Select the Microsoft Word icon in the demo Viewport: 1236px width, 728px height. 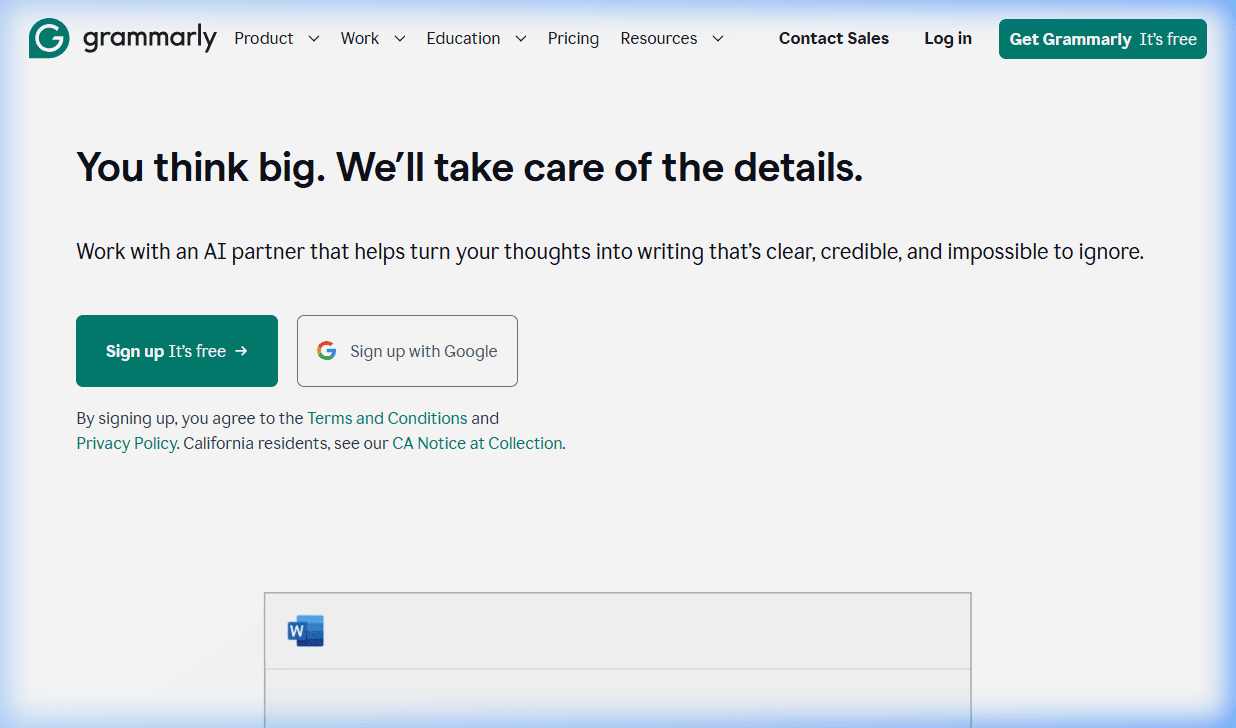(x=306, y=631)
